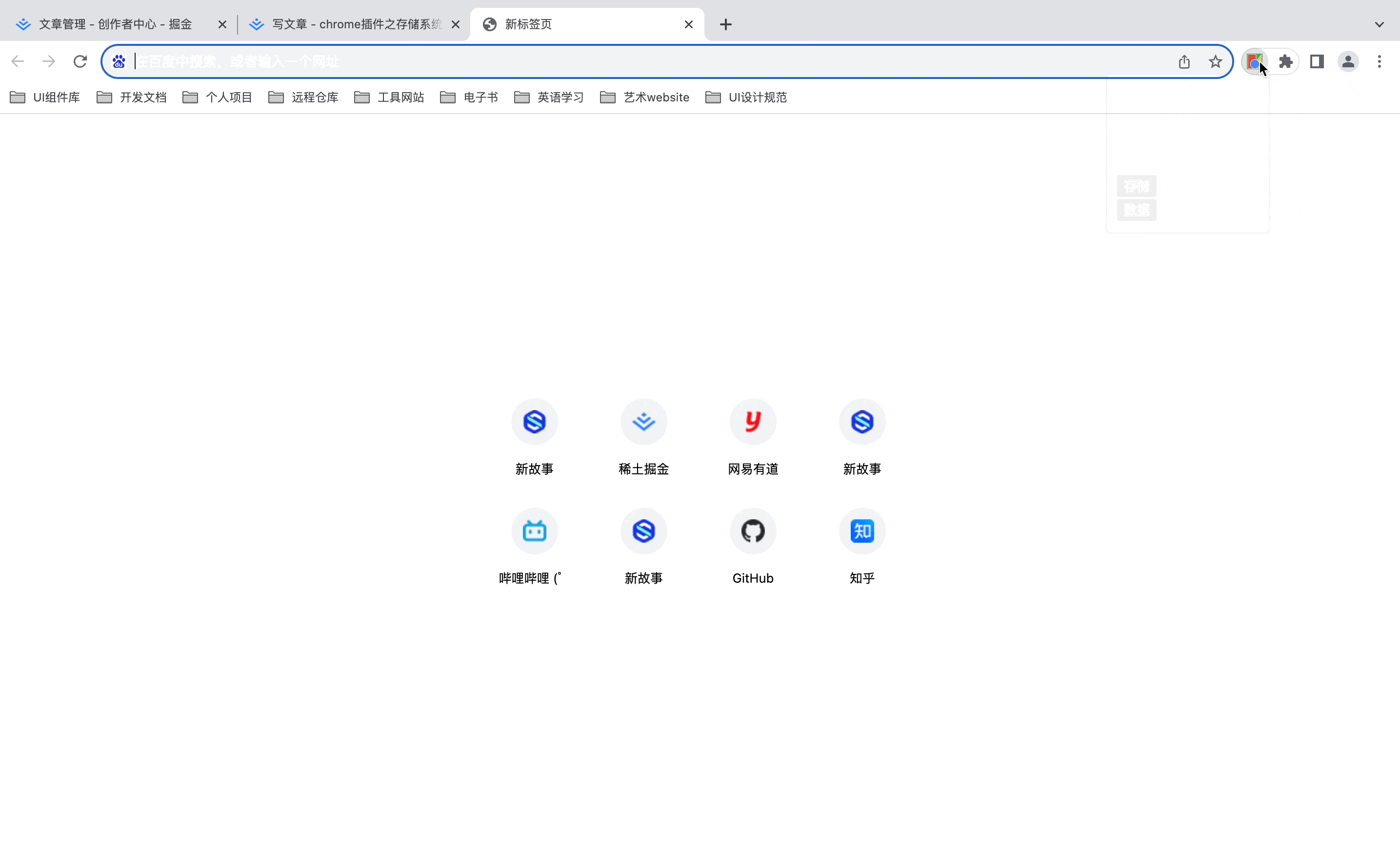1400x865 pixels.
Task: Click the share page icon
Action: click(1184, 61)
